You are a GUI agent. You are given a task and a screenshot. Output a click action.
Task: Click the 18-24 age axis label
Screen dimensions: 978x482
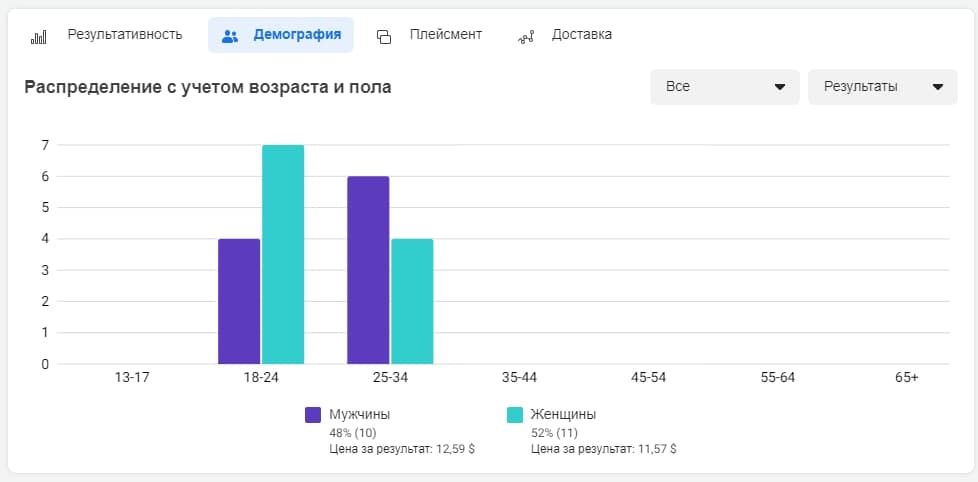point(261,378)
